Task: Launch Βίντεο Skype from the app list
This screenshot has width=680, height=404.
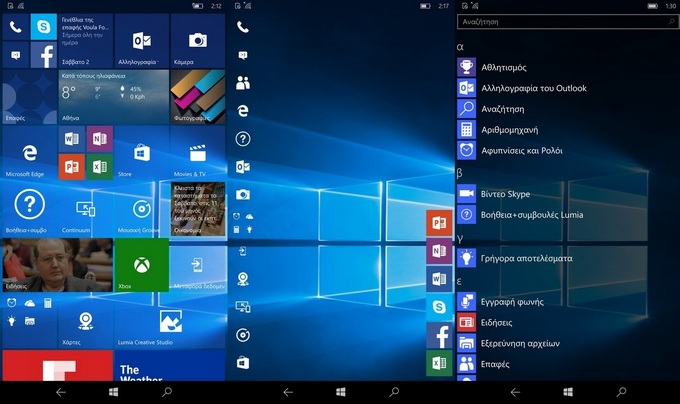Action: (x=494, y=194)
